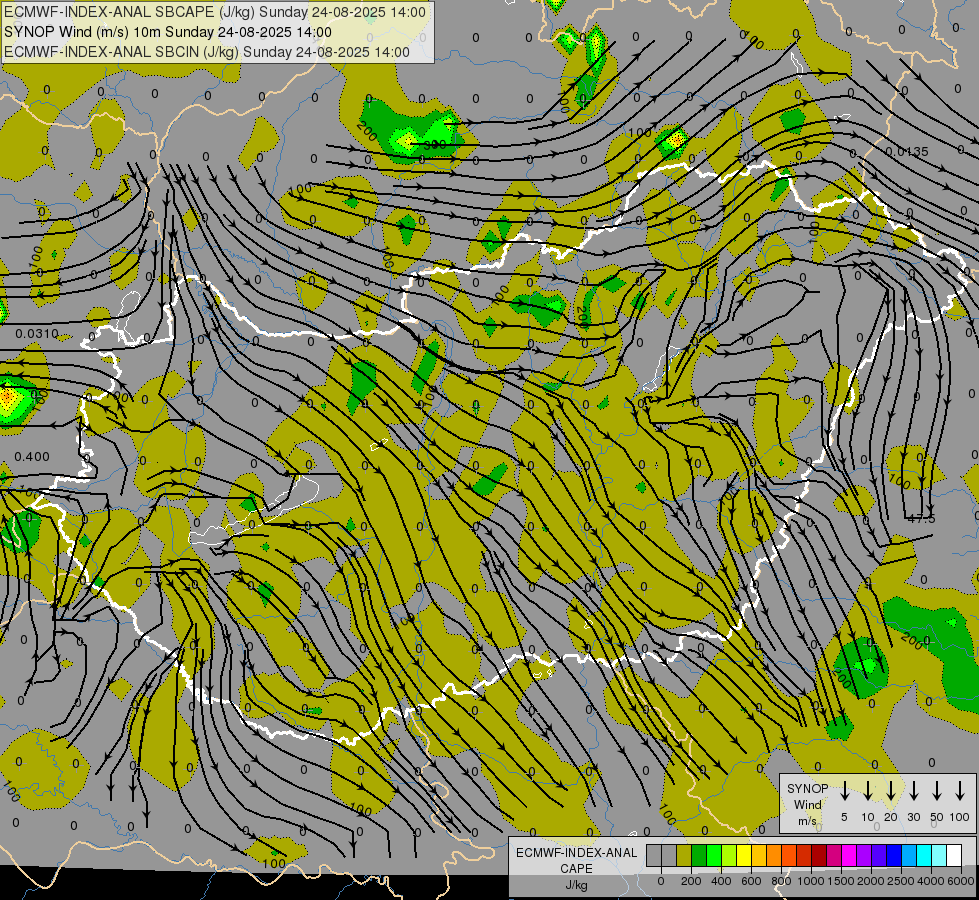Click the 0.400 value on the map

32,457
